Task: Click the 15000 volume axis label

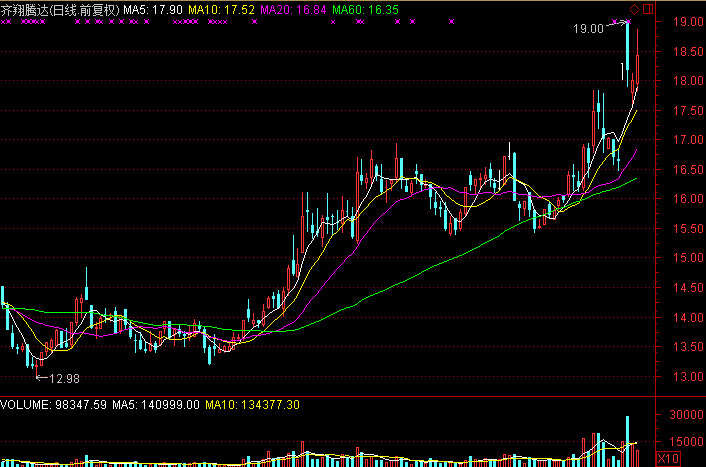Action: click(x=685, y=442)
